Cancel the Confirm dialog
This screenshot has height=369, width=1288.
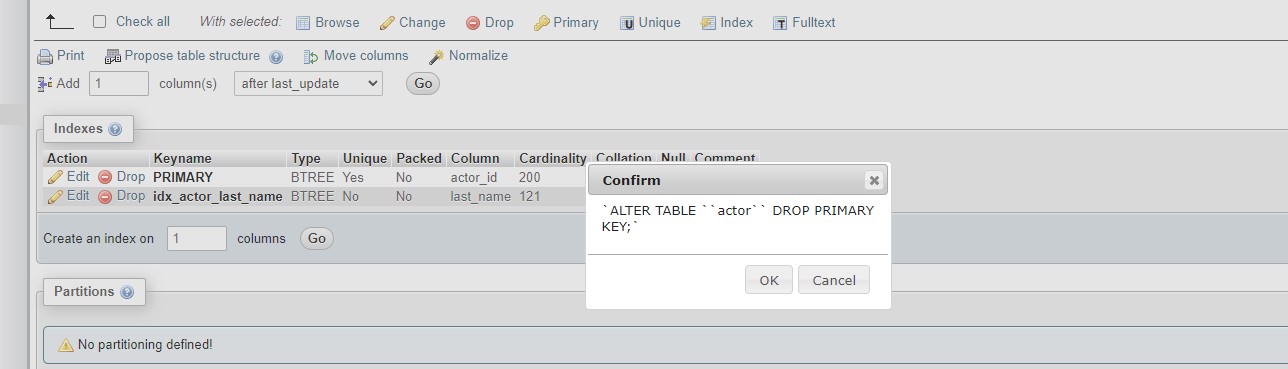(x=834, y=280)
